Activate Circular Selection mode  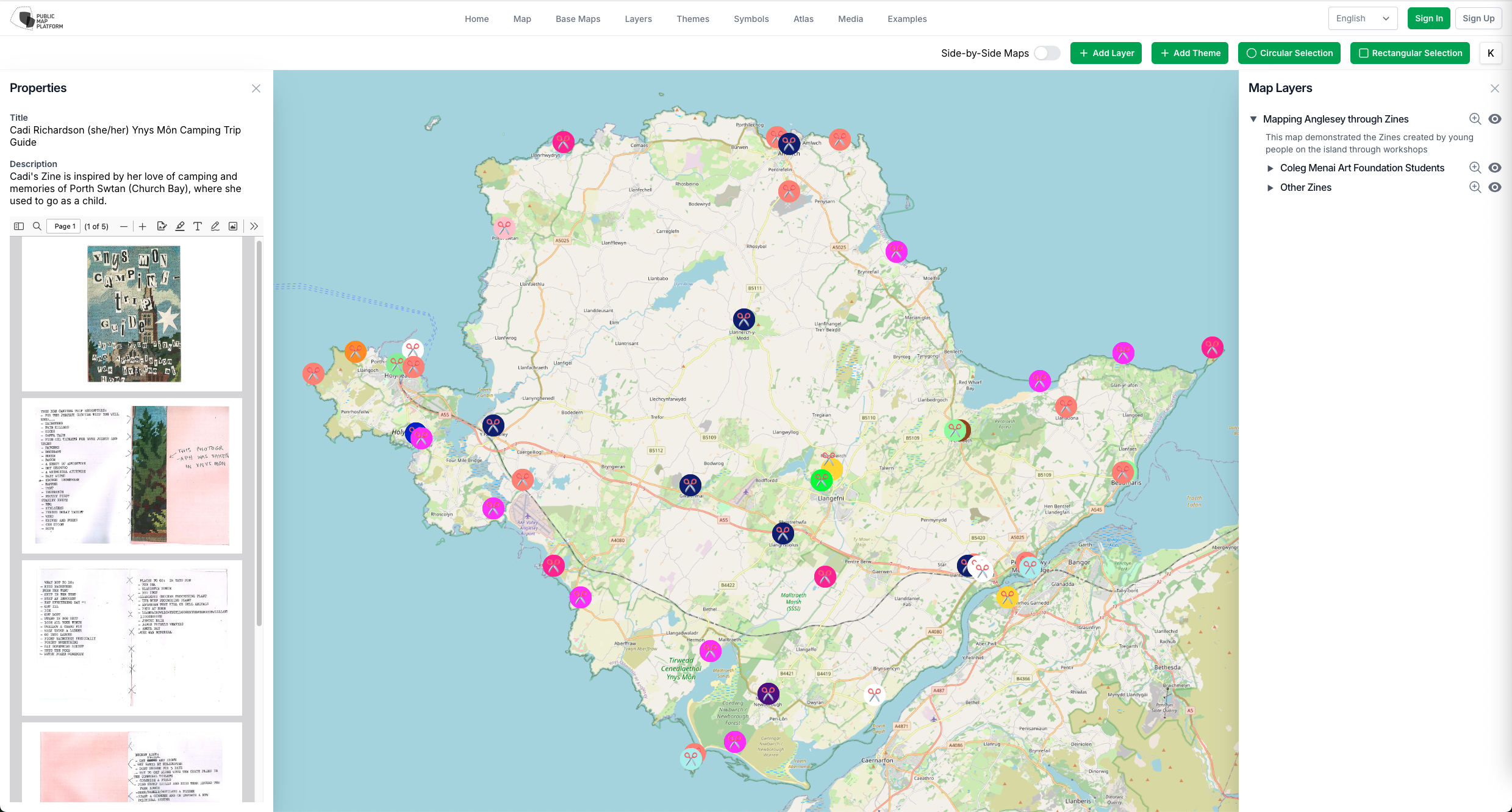pyautogui.click(x=1289, y=53)
